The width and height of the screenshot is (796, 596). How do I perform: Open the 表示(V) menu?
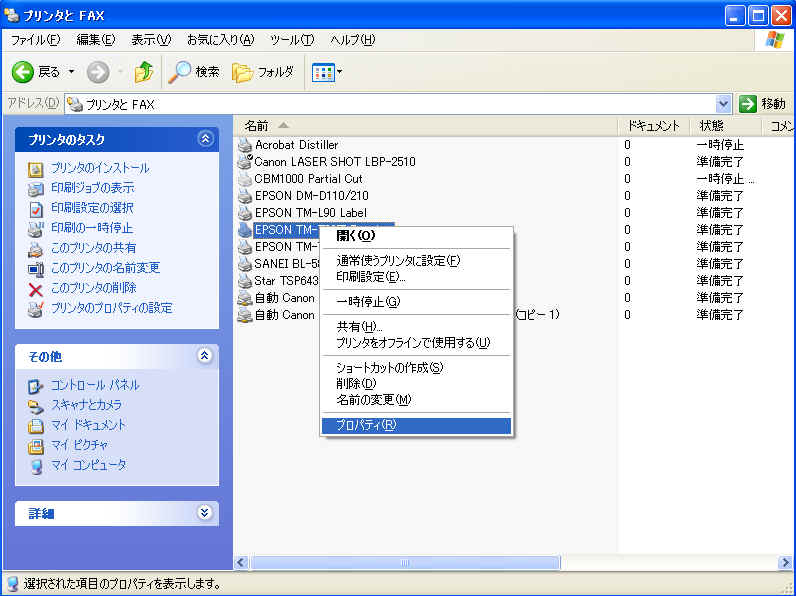coord(151,40)
